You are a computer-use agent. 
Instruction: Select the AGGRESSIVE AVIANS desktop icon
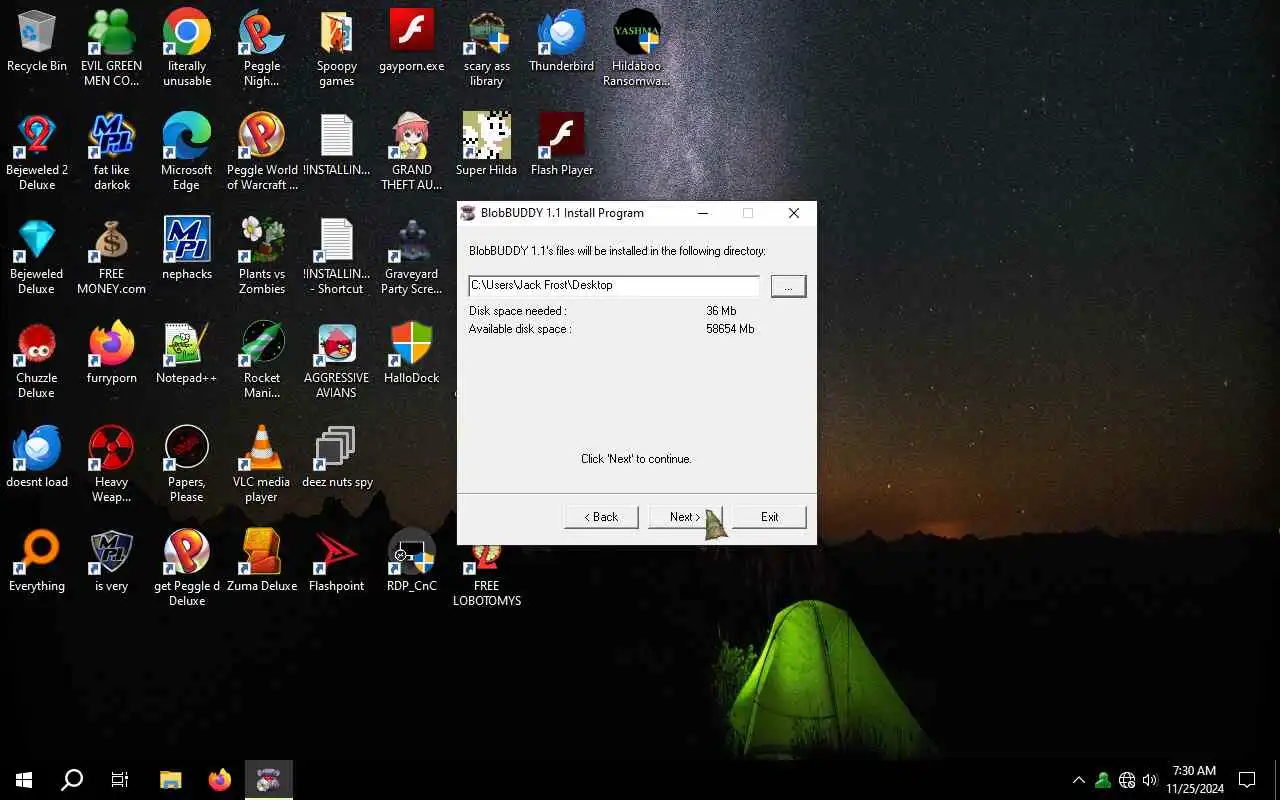point(337,360)
